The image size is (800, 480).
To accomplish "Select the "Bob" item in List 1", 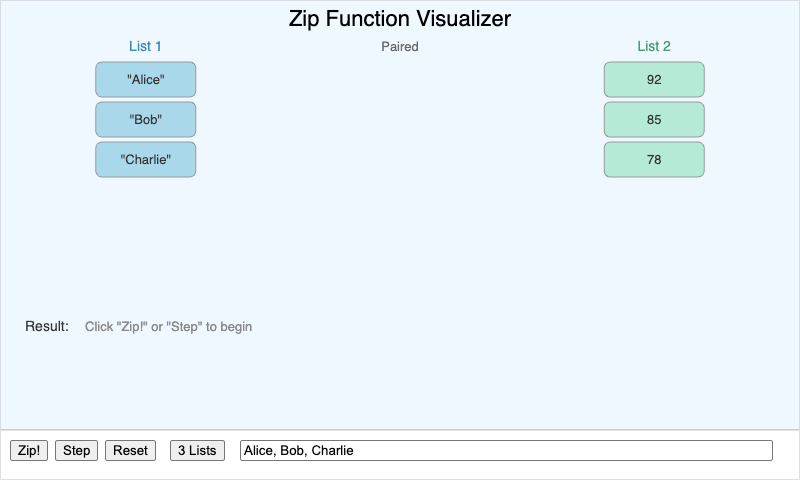I will [146, 120].
